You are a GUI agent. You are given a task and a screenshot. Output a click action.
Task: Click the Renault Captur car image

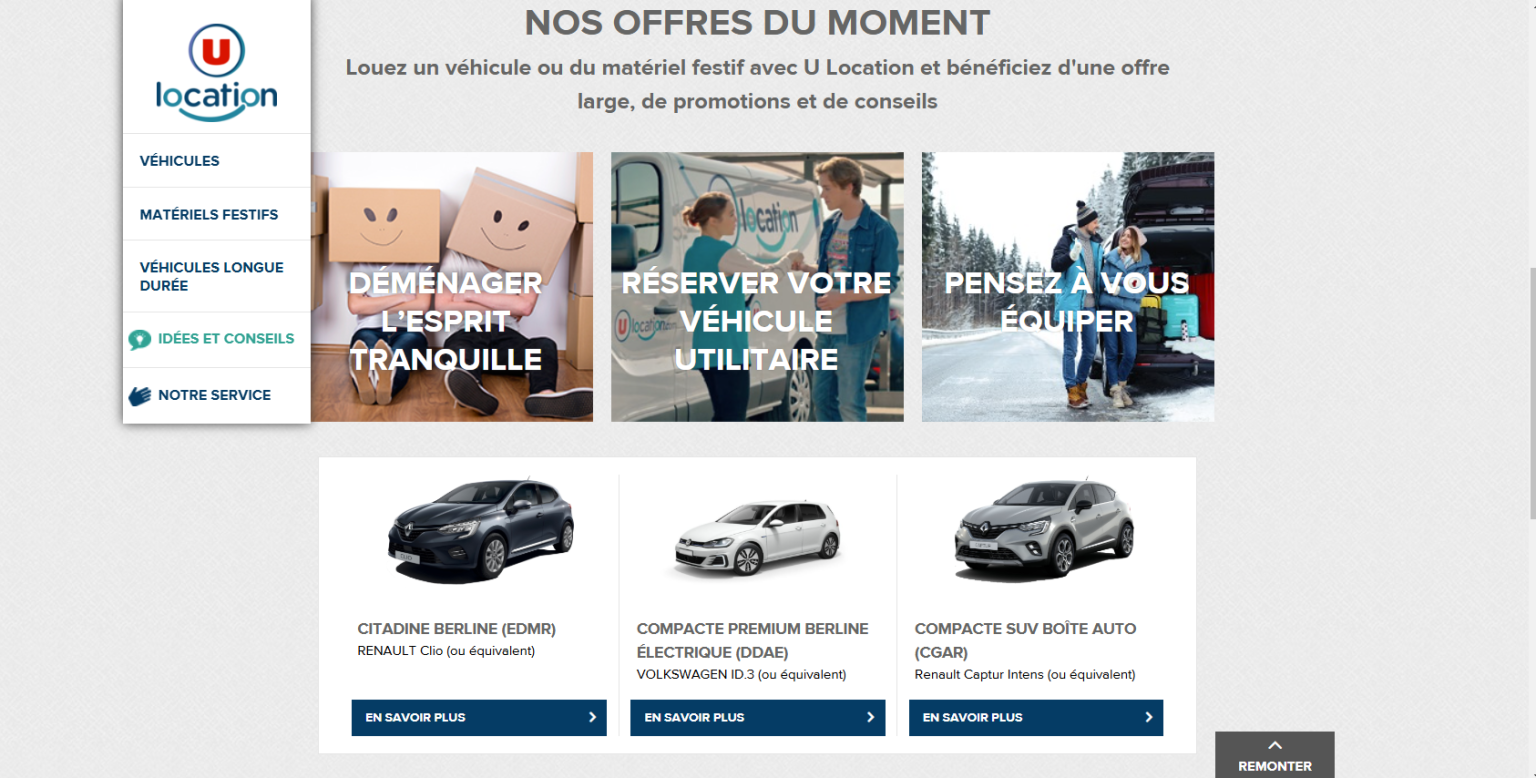click(x=1045, y=530)
